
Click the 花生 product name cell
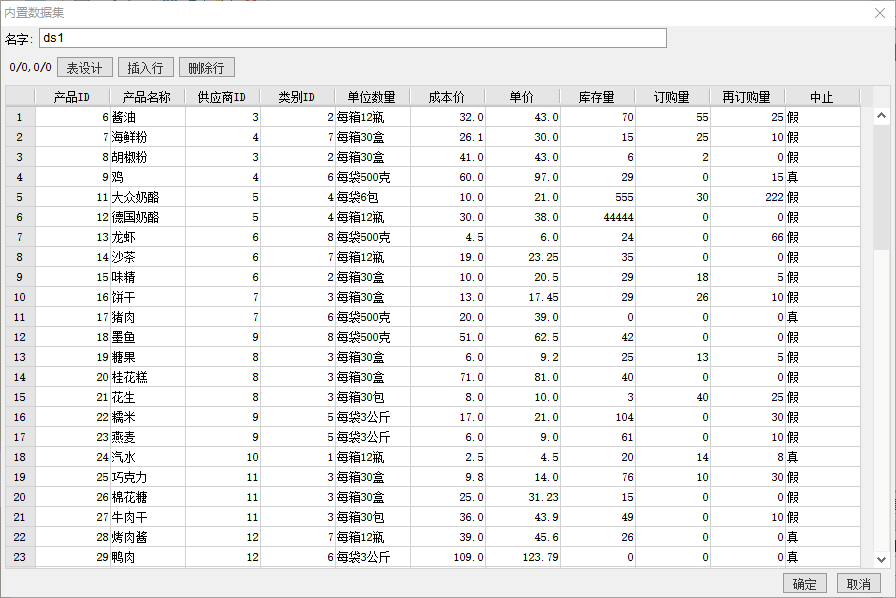click(147, 397)
